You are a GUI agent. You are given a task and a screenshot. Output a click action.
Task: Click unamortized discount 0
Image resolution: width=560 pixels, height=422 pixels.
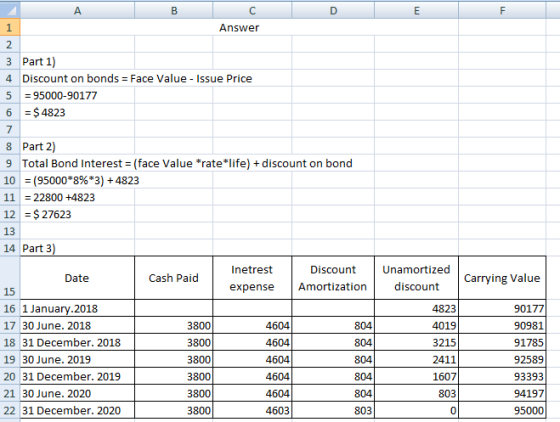click(x=416, y=410)
